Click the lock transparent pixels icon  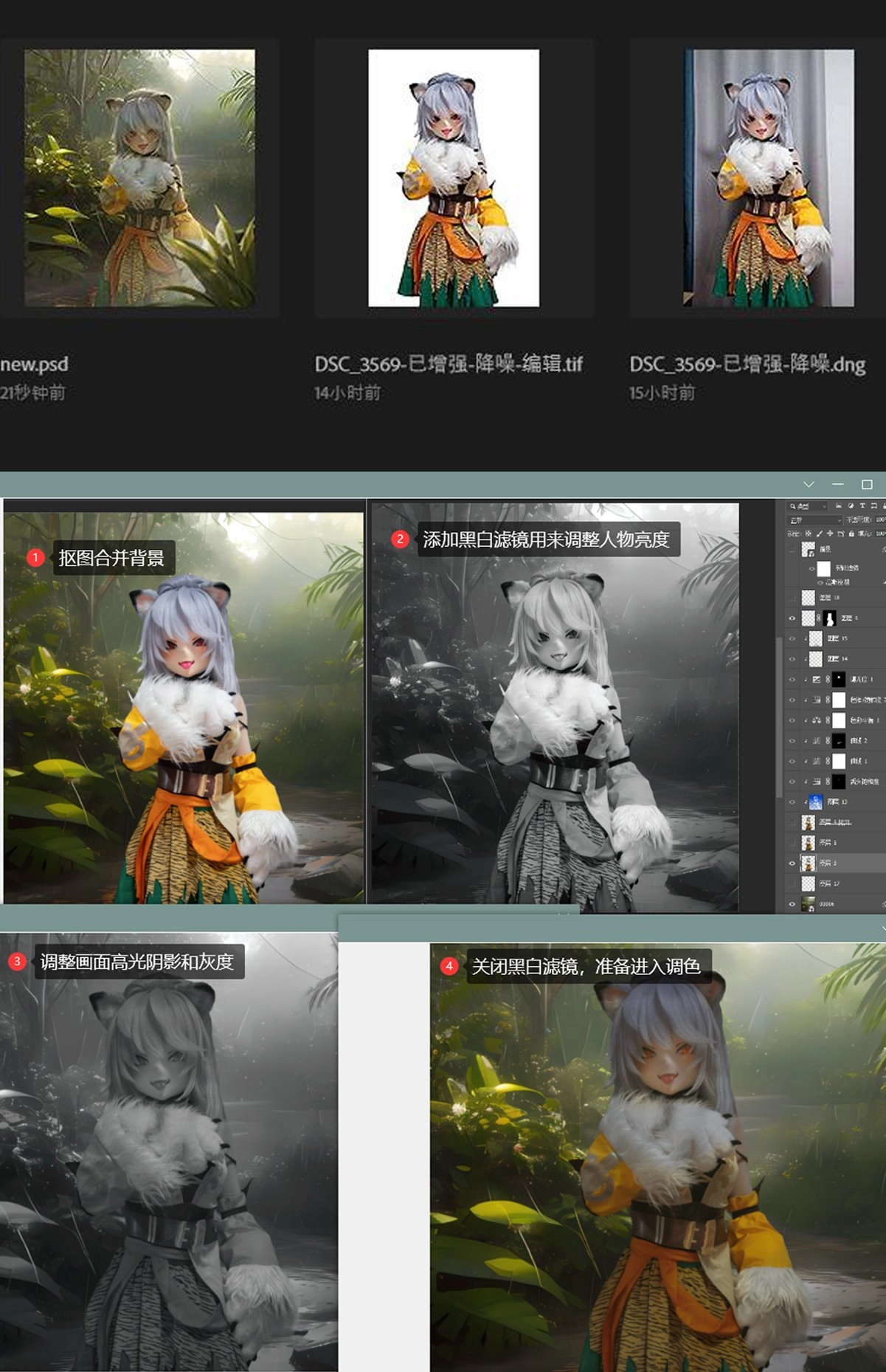809,534
